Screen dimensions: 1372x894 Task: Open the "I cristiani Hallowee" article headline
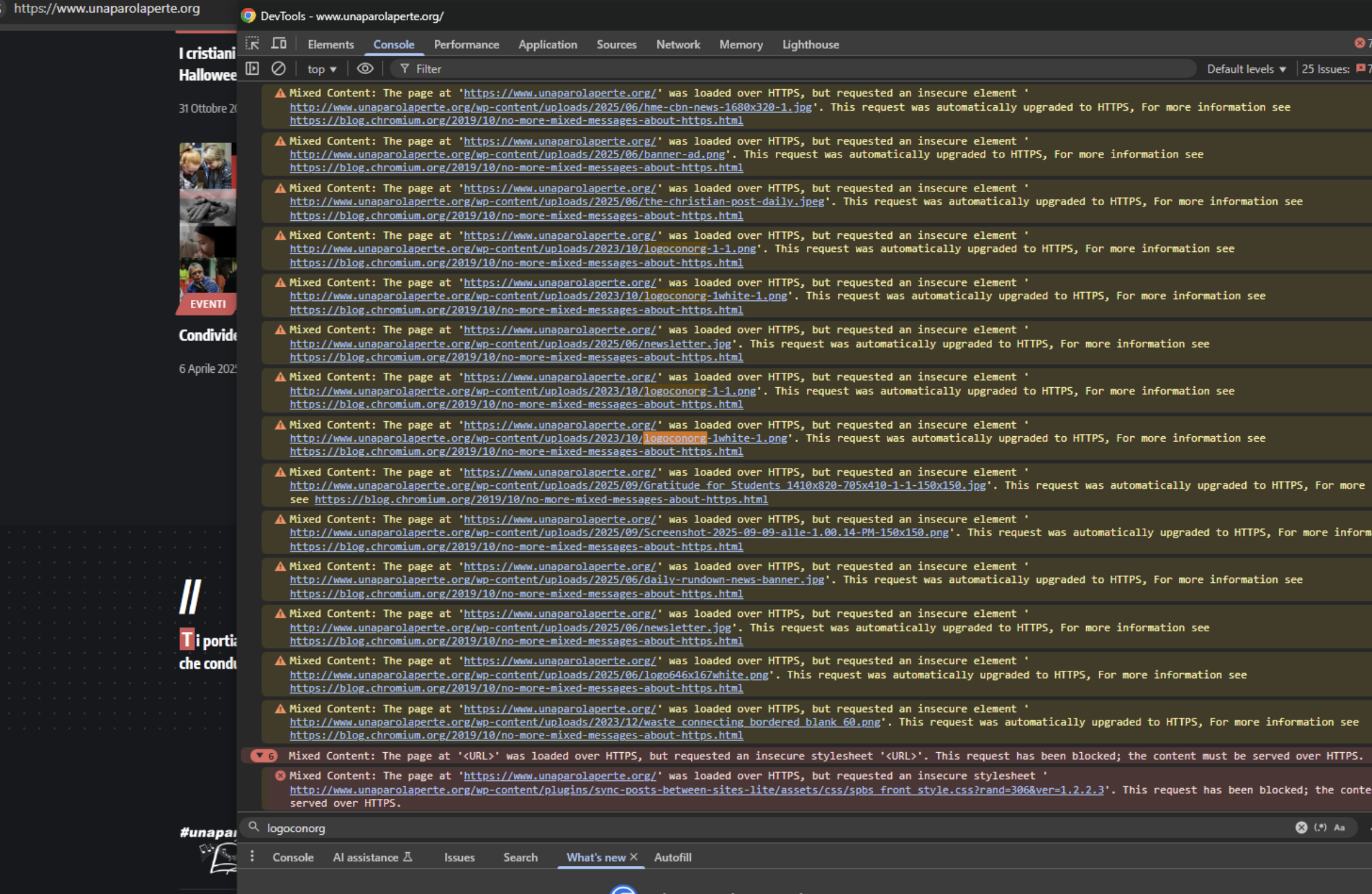coord(208,64)
